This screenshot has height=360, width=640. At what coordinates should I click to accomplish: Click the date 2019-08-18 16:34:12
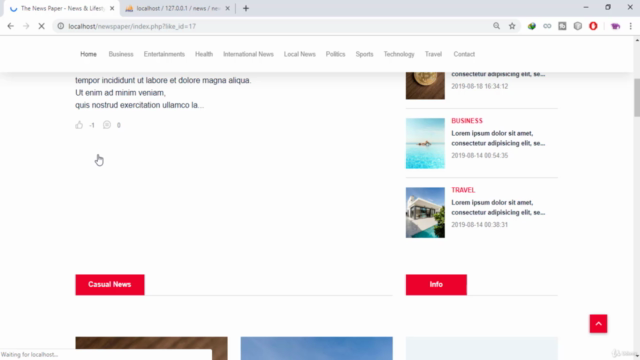pyautogui.click(x=480, y=86)
